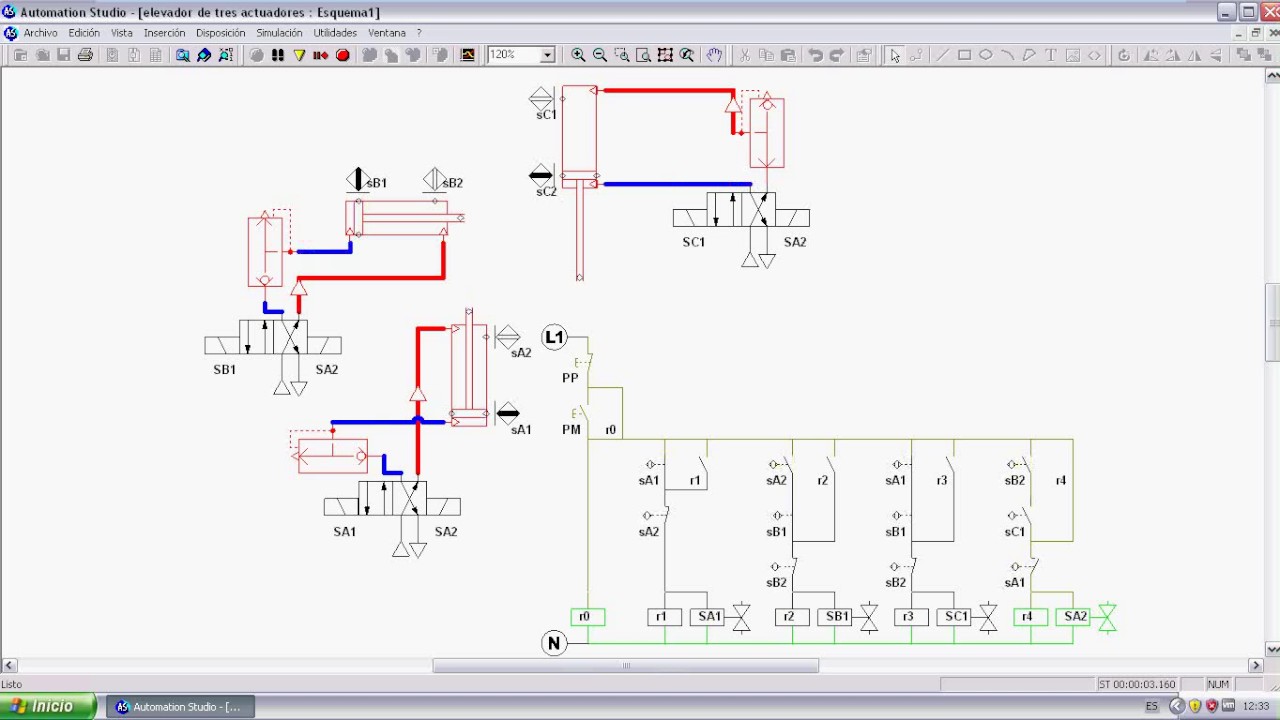The width and height of the screenshot is (1280, 720).
Task: Select the rectangle drawing tool
Action: pyautogui.click(x=964, y=55)
